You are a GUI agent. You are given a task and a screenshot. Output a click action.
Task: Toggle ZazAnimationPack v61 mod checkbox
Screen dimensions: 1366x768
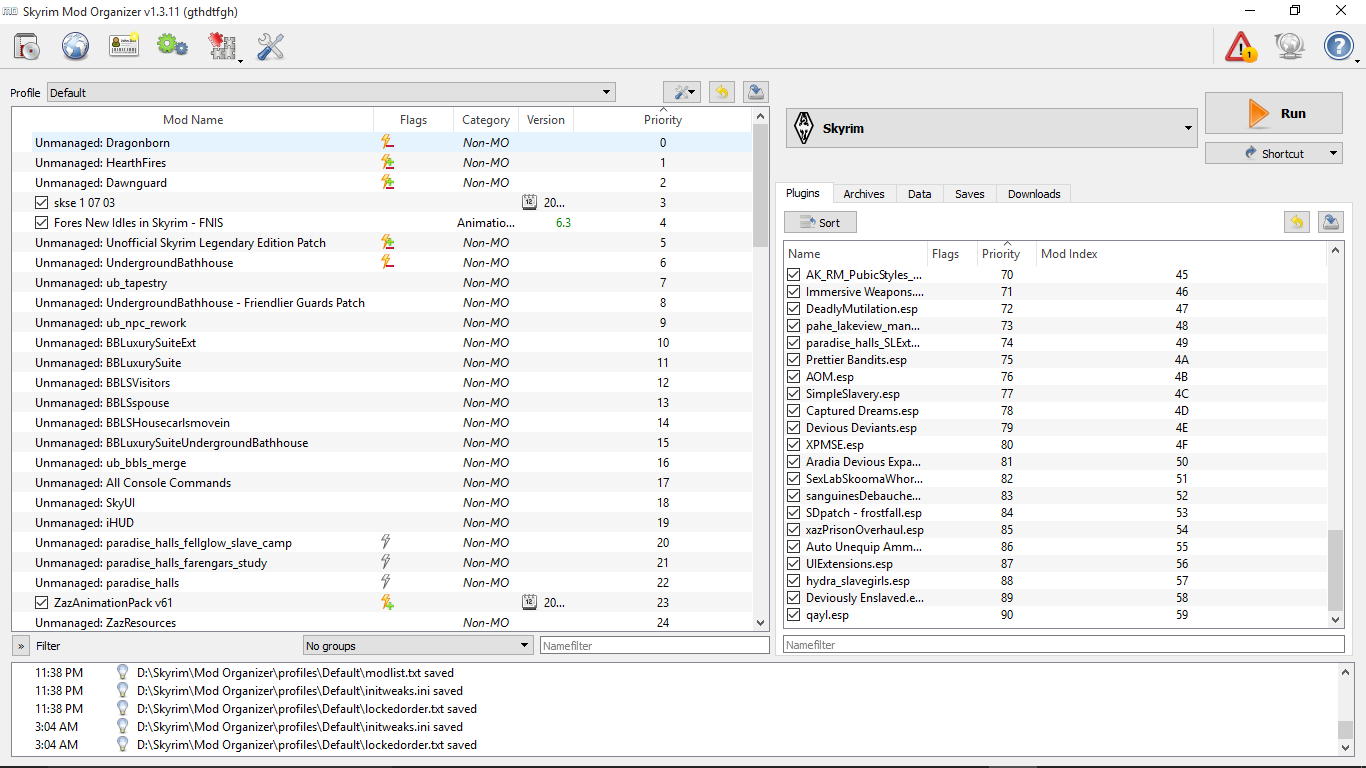pyautogui.click(x=41, y=603)
